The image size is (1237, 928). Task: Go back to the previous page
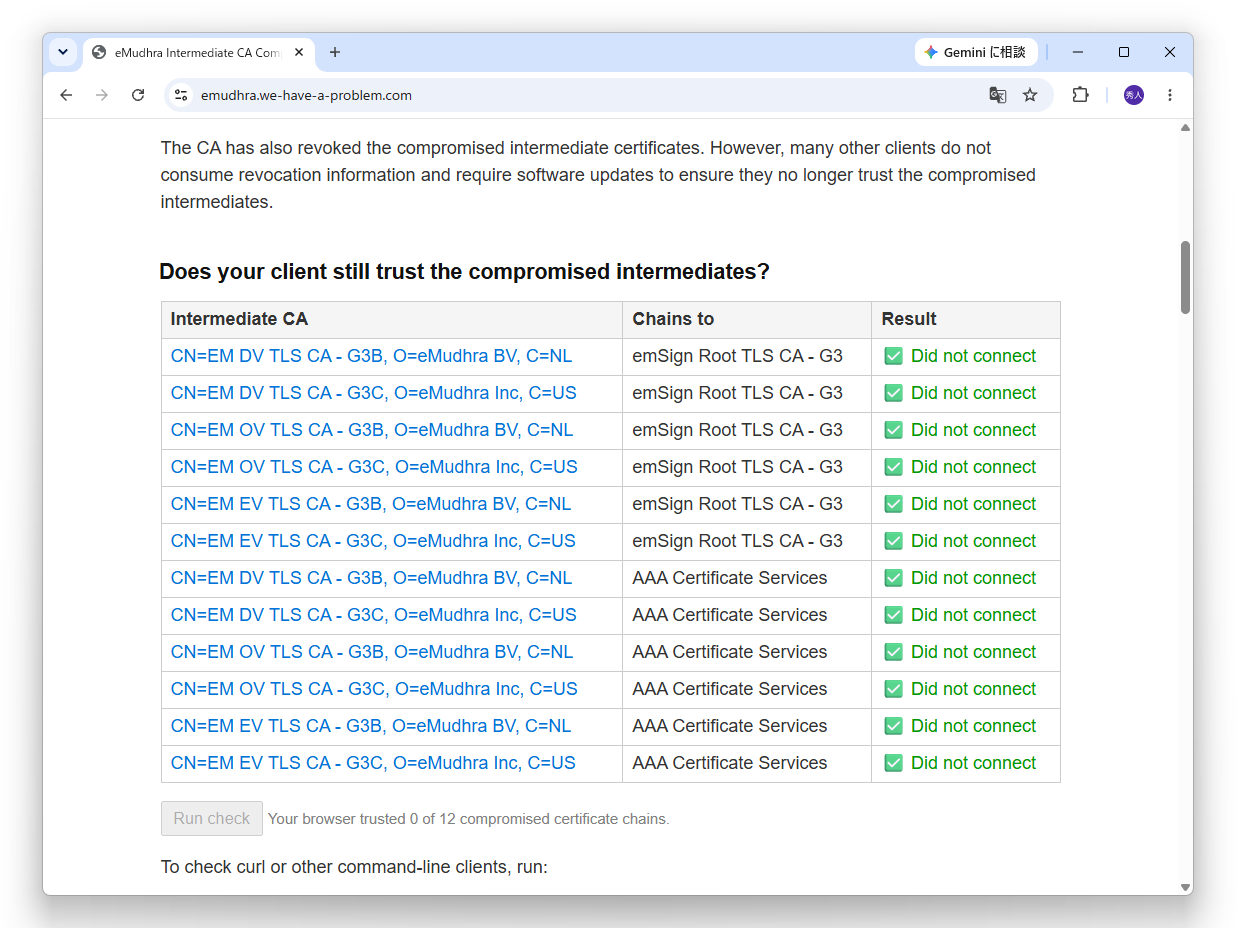coord(66,95)
